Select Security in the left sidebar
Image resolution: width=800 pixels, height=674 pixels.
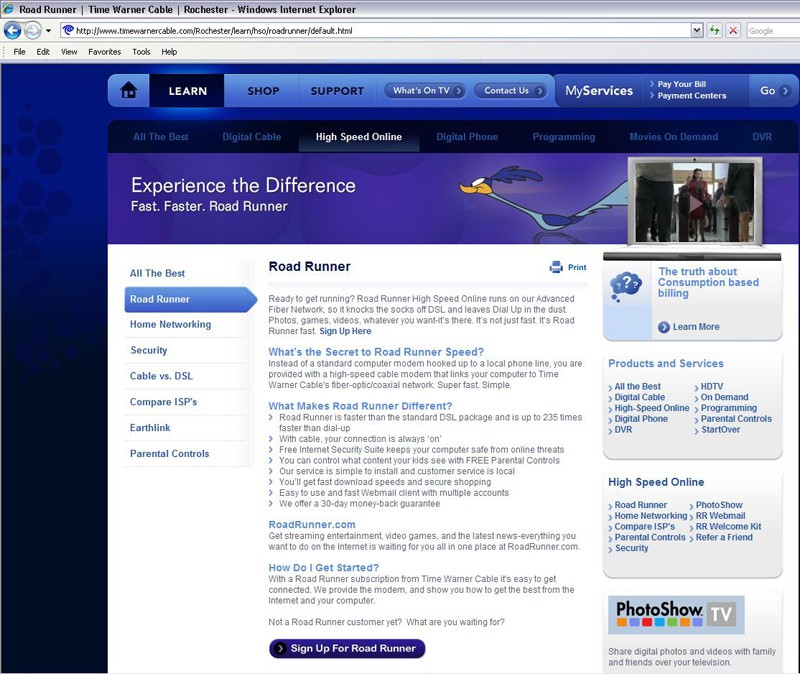[x=148, y=350]
